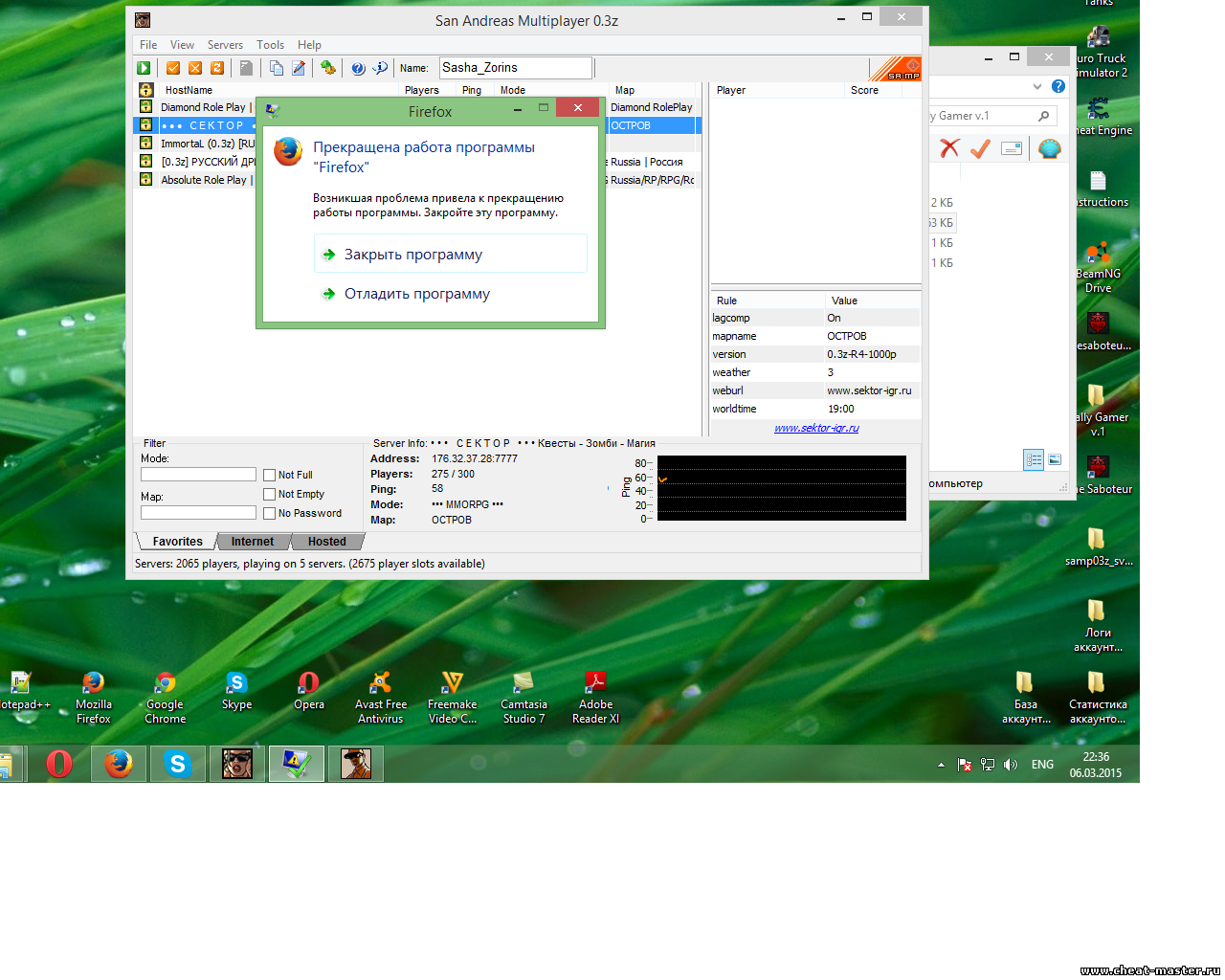Open Mozilla Firefox desktop shortcut

point(94,697)
